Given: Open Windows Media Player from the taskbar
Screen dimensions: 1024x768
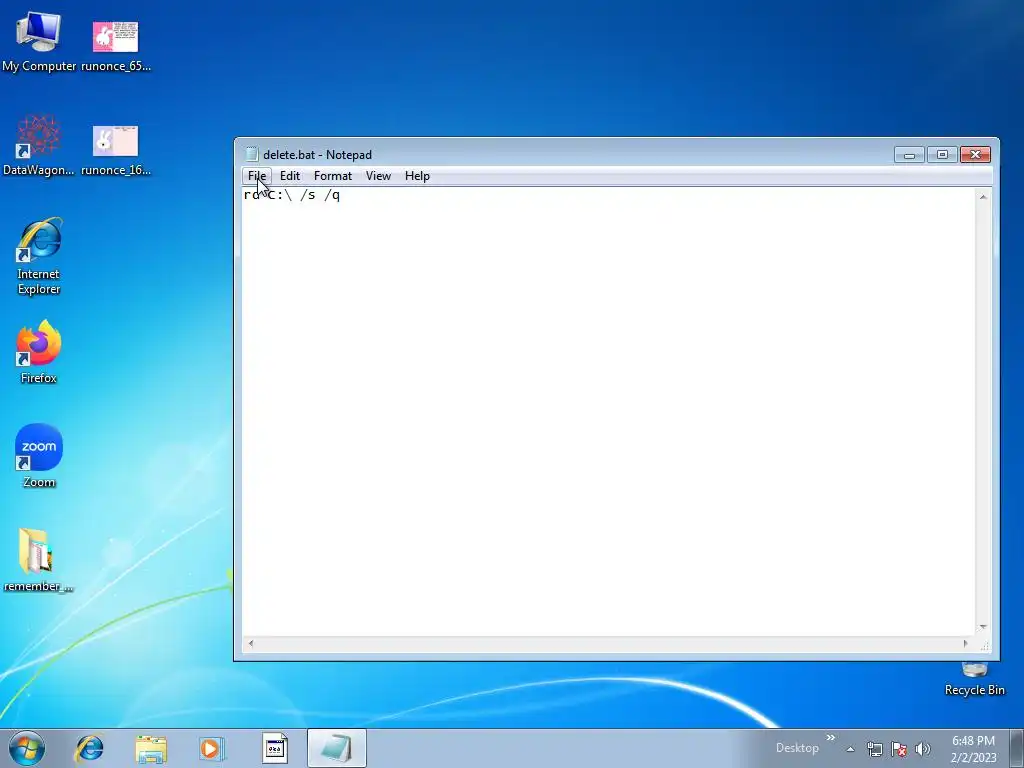Looking at the screenshot, I should point(211,748).
